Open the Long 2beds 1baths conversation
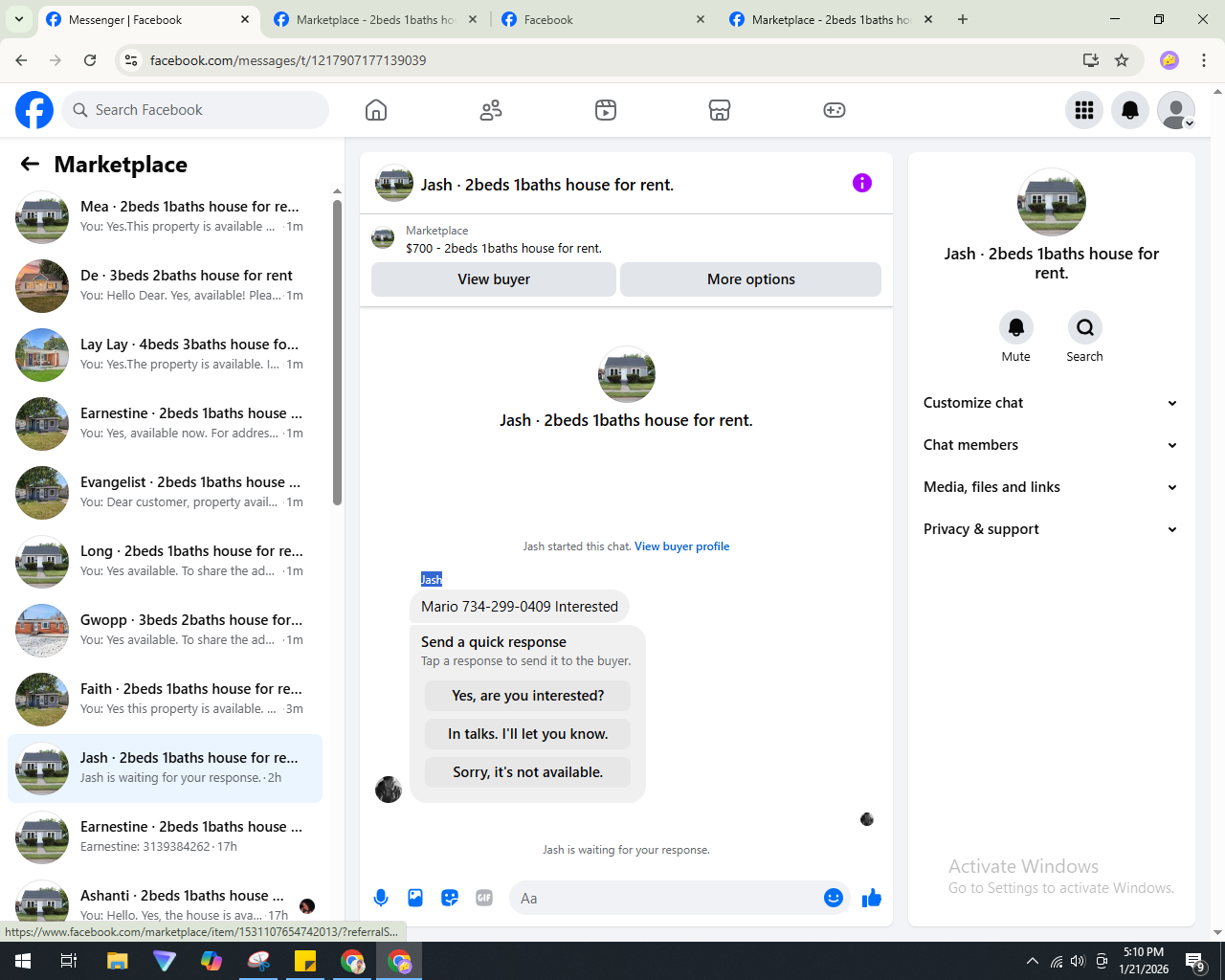1225x980 pixels. coord(165,562)
